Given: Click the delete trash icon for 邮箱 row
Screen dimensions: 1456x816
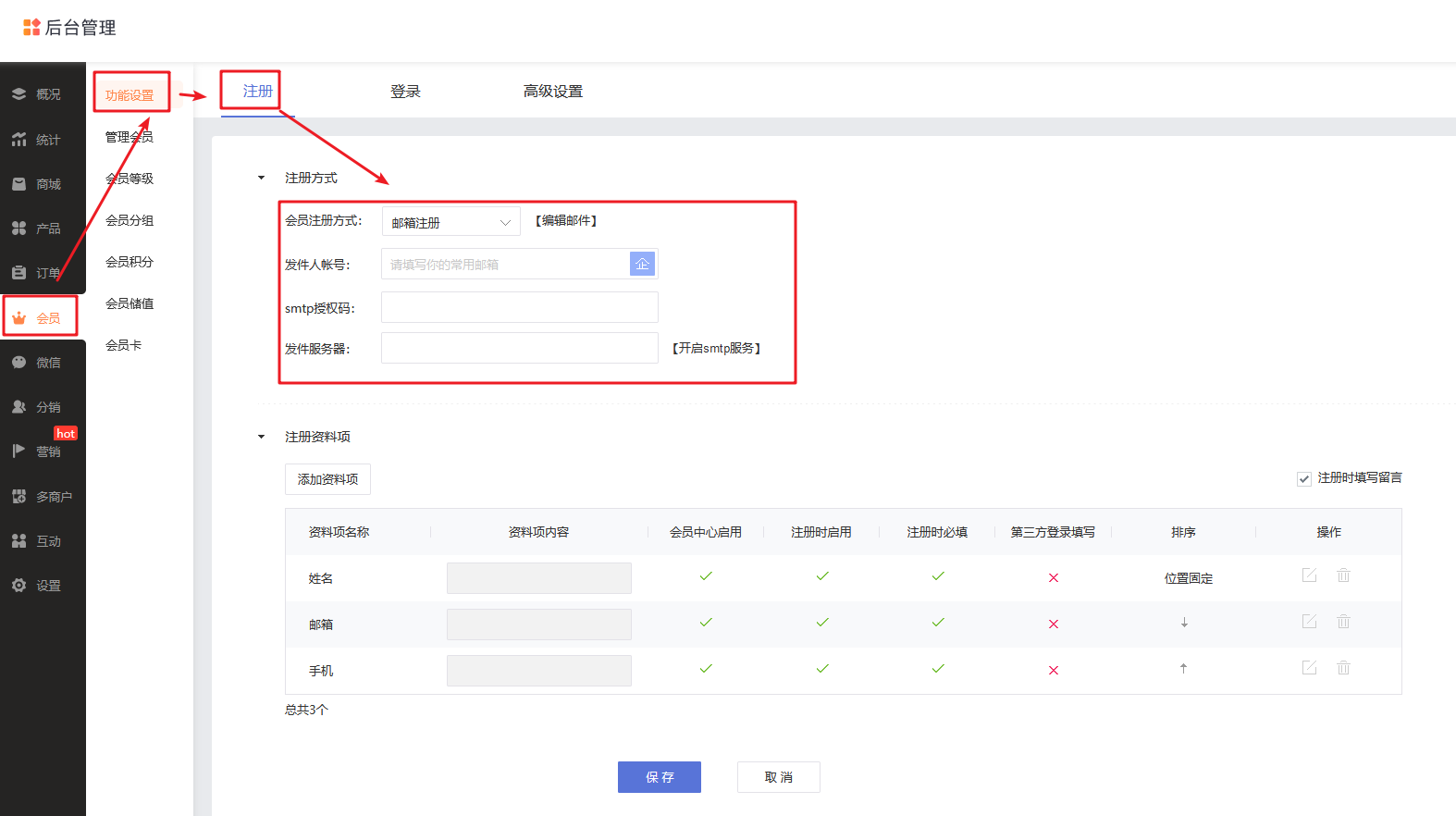Looking at the screenshot, I should 1343,622.
